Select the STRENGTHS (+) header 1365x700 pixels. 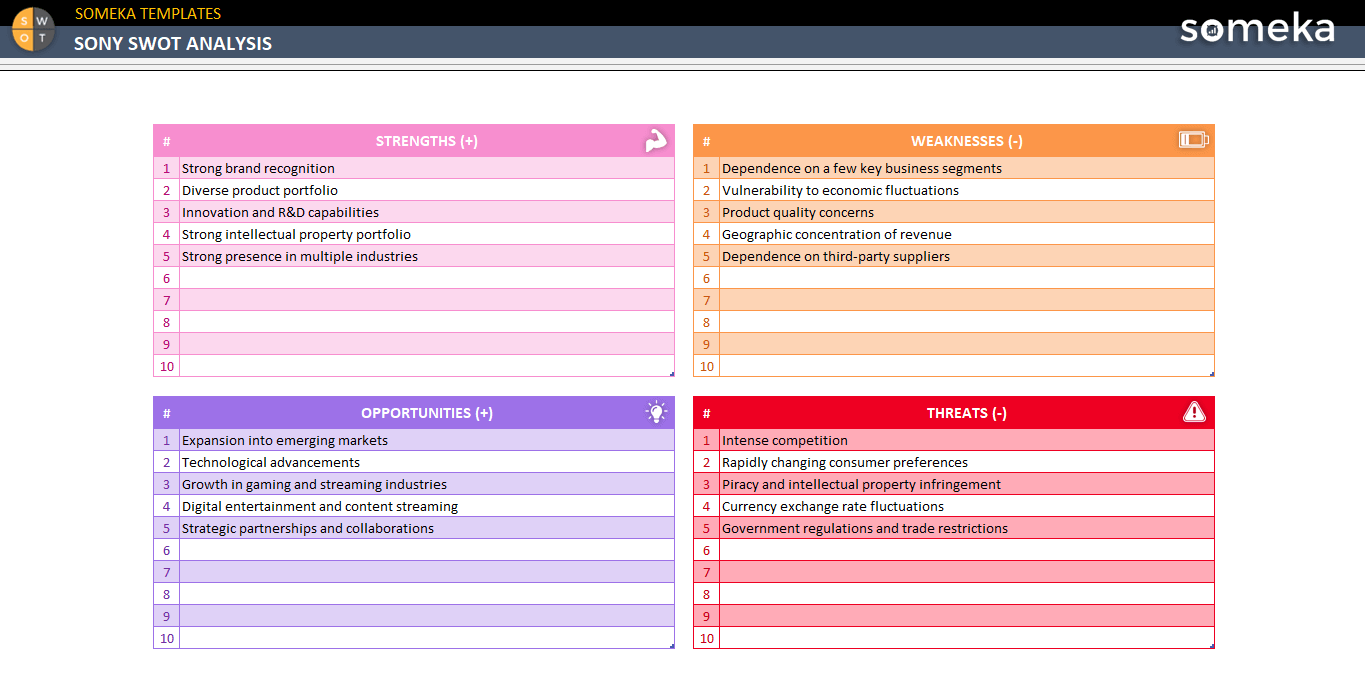(427, 141)
